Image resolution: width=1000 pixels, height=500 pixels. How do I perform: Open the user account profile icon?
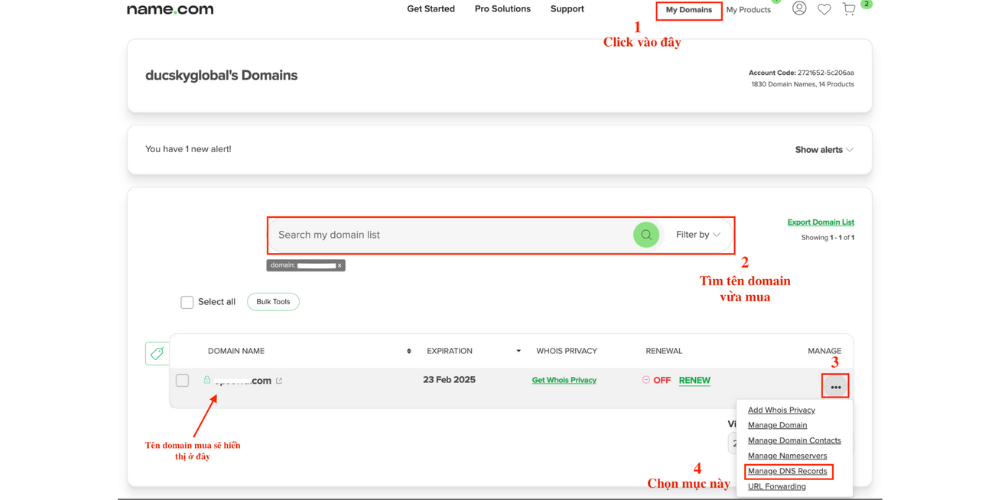tap(799, 9)
